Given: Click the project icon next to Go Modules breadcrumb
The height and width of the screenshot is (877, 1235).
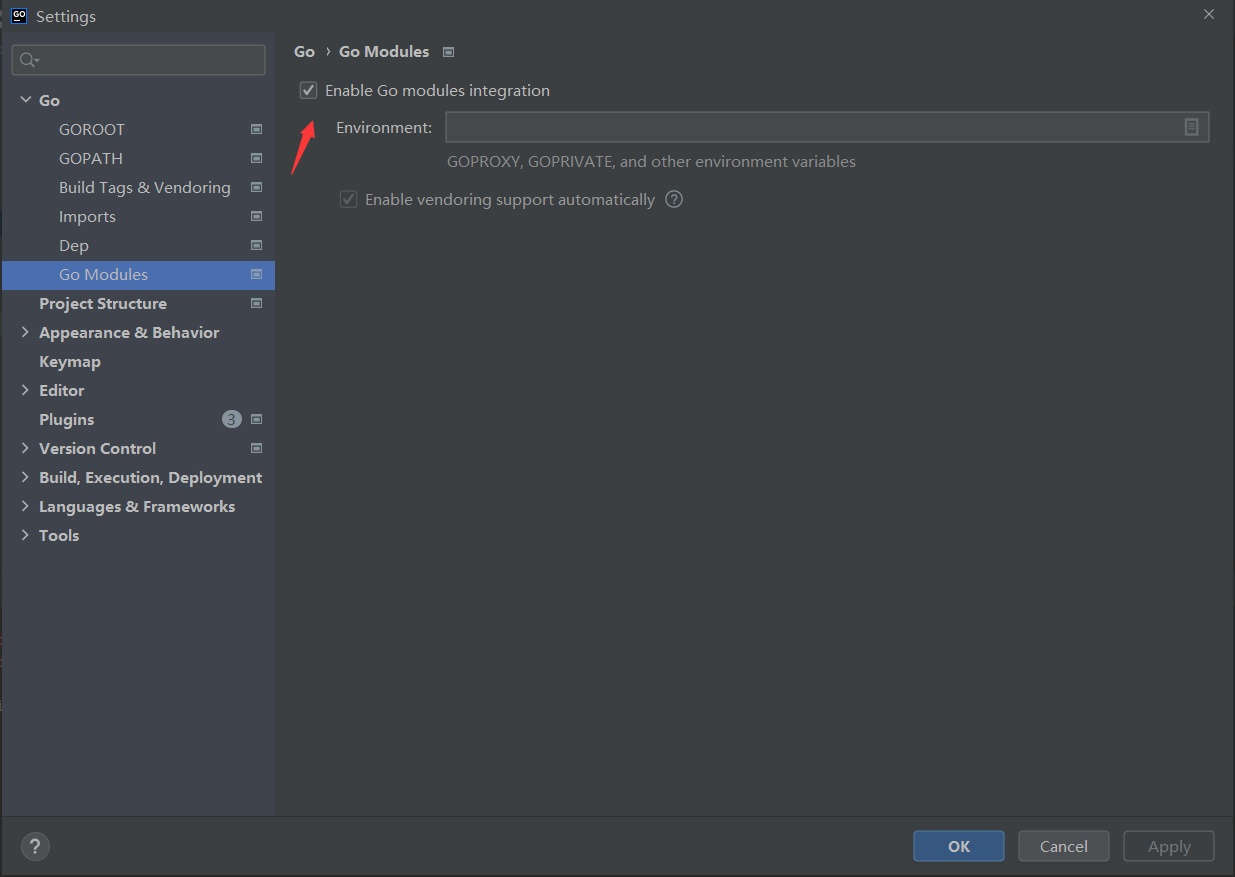Looking at the screenshot, I should coord(448,52).
